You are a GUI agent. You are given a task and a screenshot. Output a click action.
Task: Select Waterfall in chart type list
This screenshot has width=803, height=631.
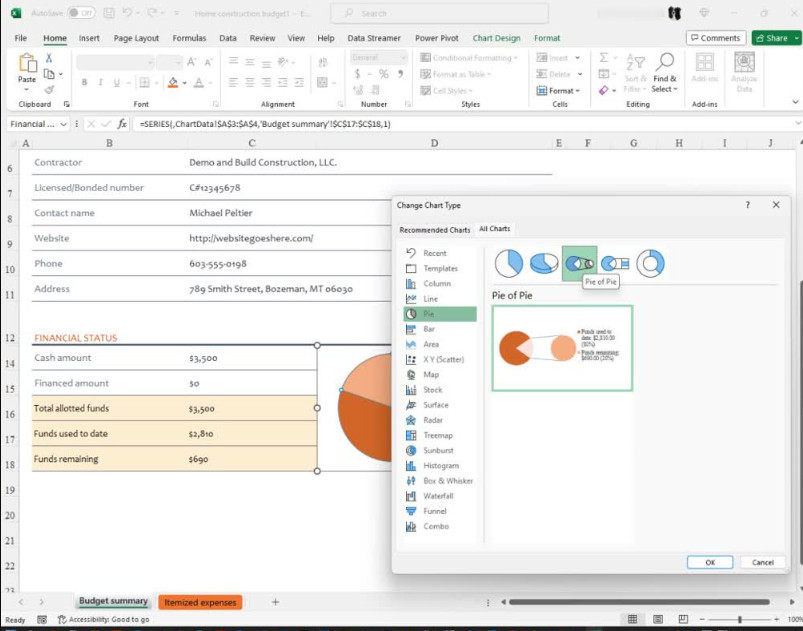click(439, 496)
